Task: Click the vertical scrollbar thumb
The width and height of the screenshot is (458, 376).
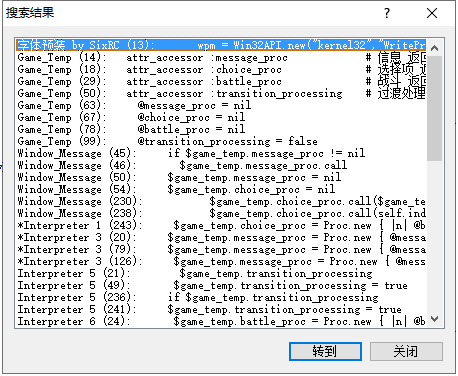Action: click(x=434, y=108)
